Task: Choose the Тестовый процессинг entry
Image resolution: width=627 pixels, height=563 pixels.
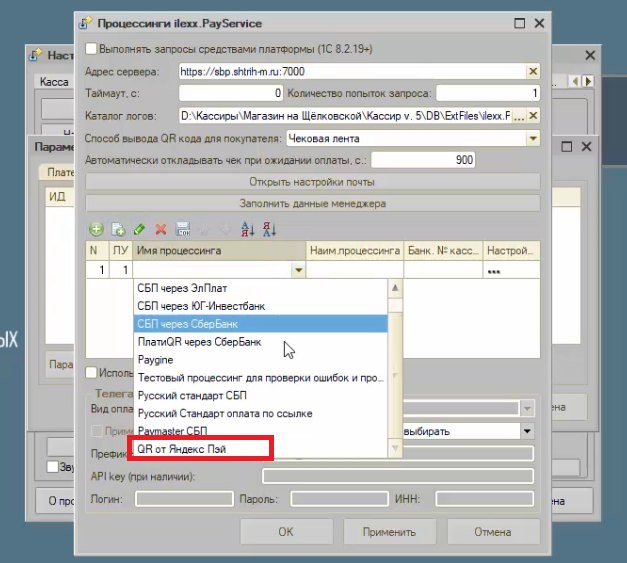Action: [x=261, y=377]
